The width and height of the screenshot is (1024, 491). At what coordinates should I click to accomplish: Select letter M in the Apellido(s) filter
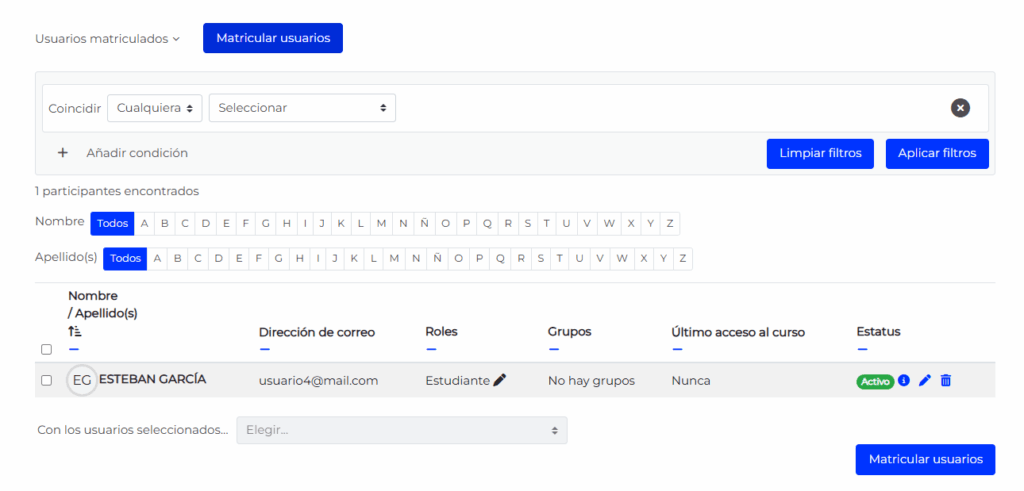(395, 259)
